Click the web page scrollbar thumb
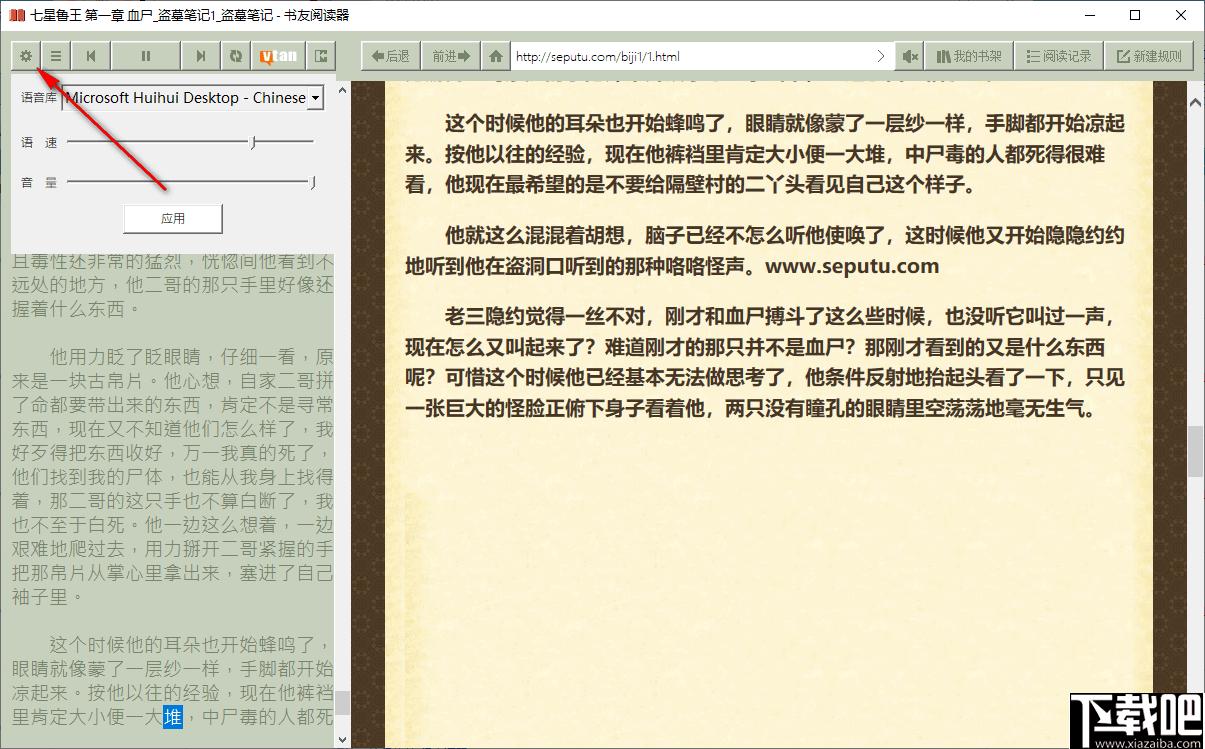 point(1195,452)
